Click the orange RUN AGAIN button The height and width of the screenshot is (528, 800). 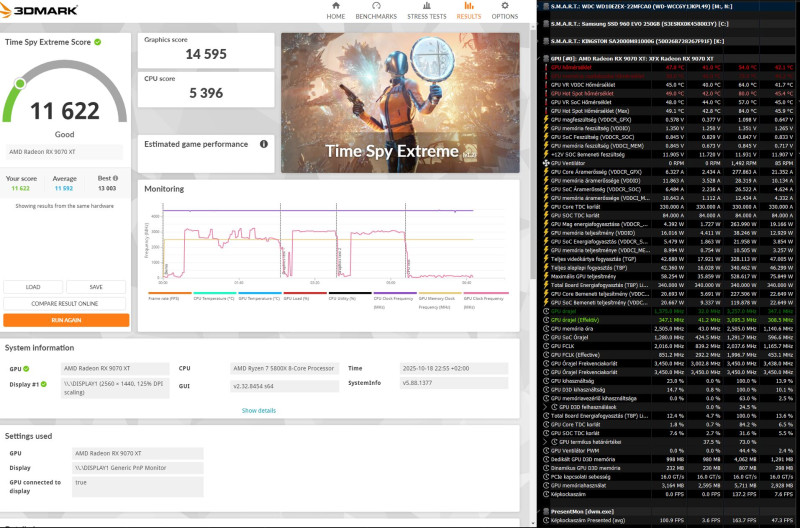(x=66, y=320)
